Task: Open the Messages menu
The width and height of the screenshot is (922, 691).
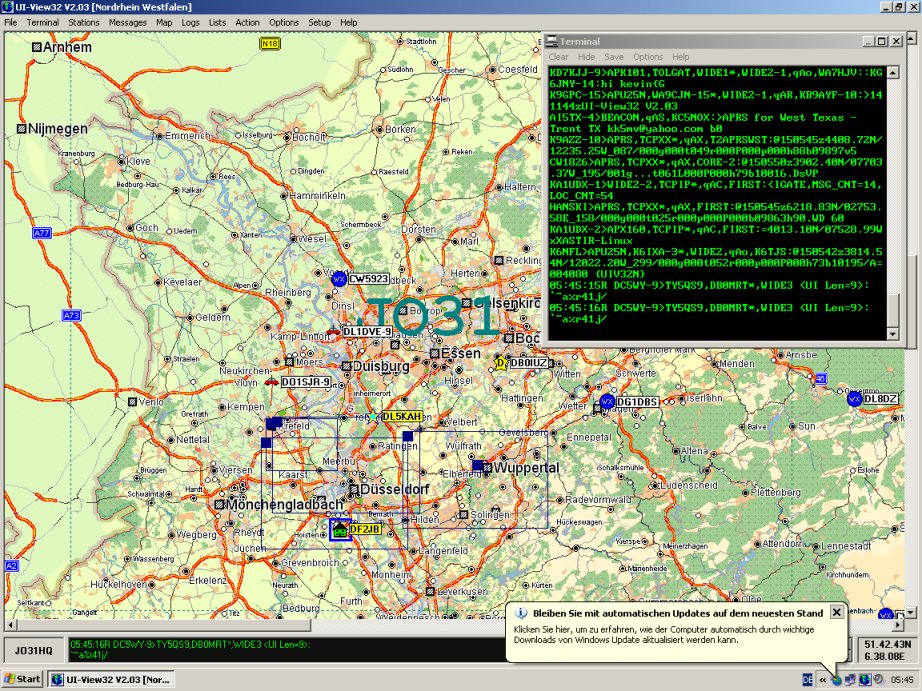Action: pyautogui.click(x=128, y=22)
